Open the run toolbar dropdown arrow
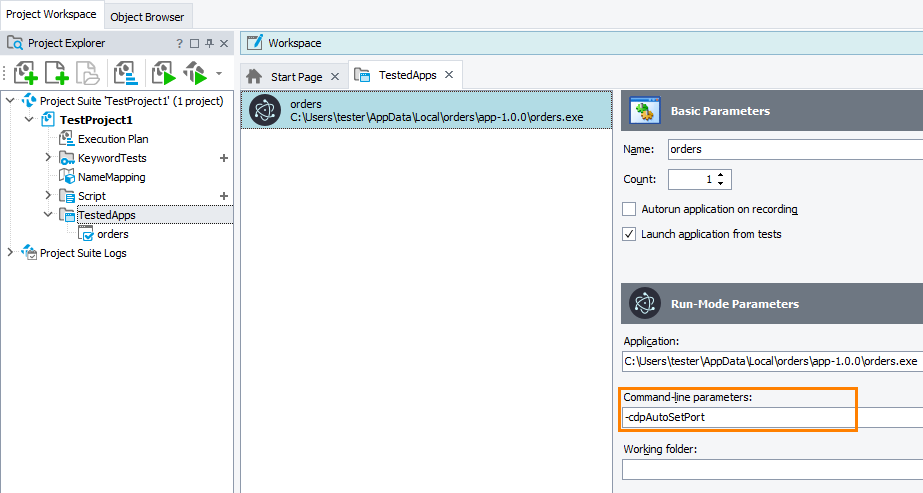 pos(218,73)
